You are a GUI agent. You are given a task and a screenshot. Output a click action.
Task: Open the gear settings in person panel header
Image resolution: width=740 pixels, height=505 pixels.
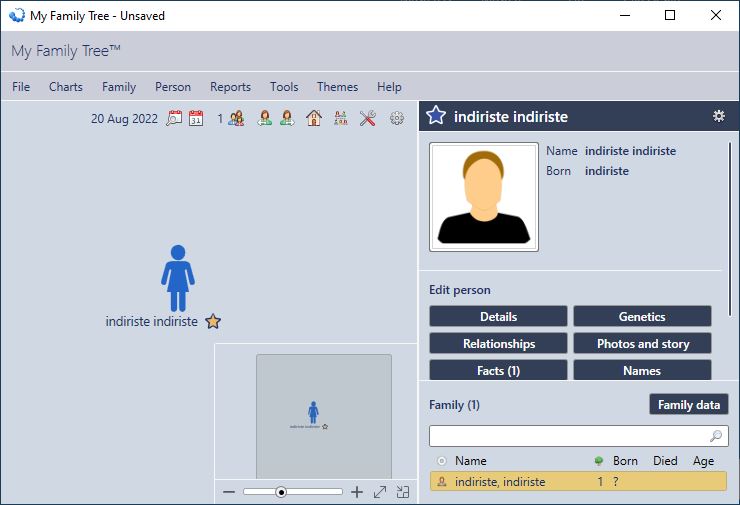click(718, 116)
